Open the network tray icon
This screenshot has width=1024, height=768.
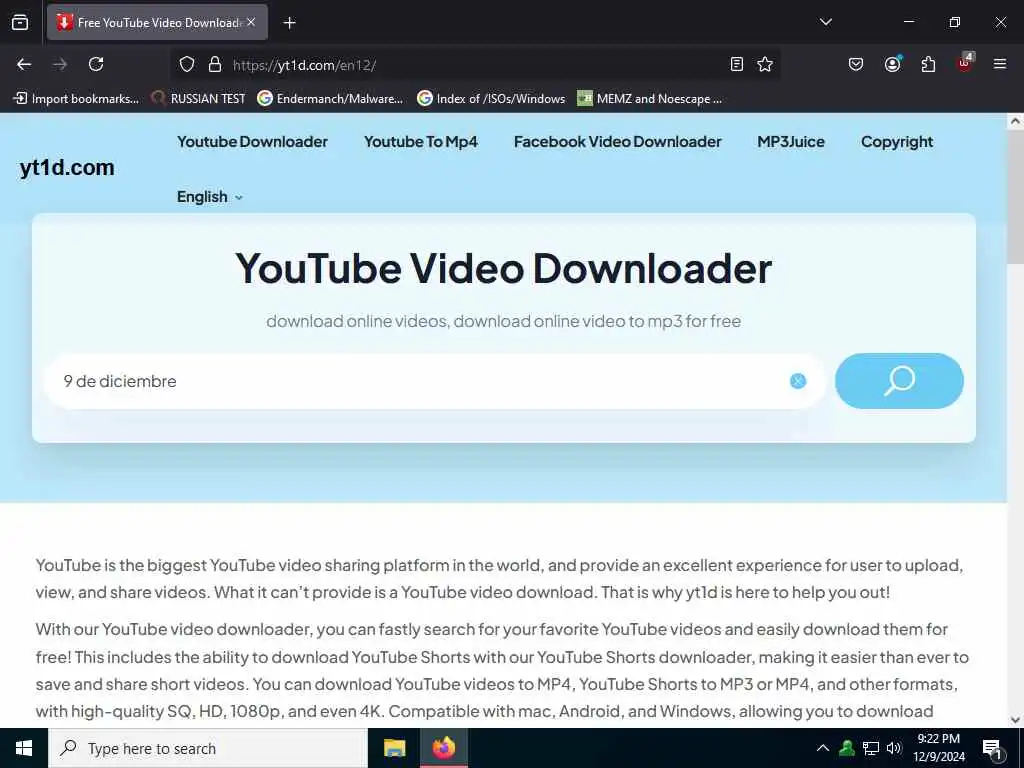(x=871, y=748)
